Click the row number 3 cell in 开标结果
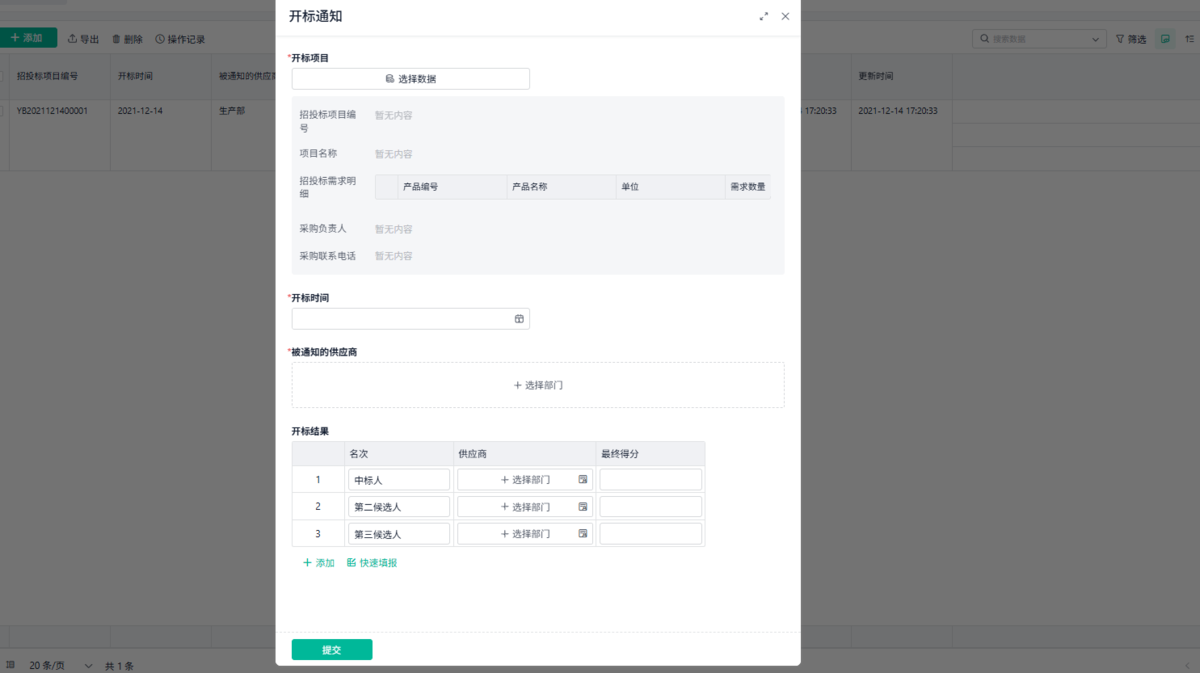 [318, 534]
